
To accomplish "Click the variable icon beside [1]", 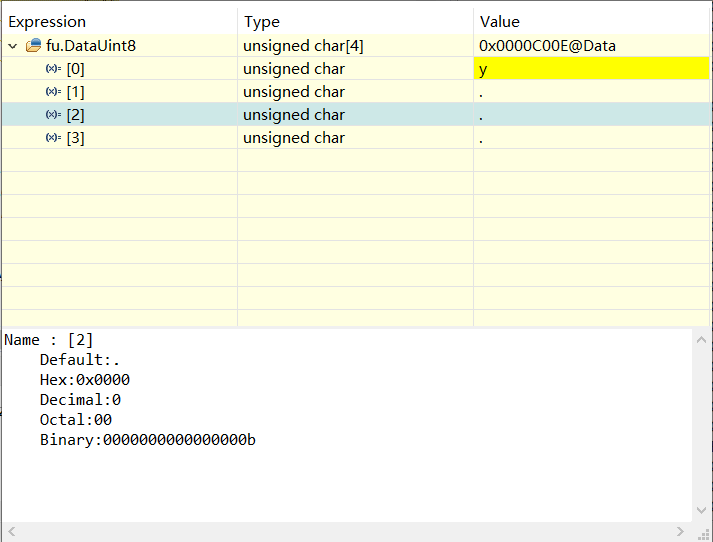I will [x=53, y=92].
